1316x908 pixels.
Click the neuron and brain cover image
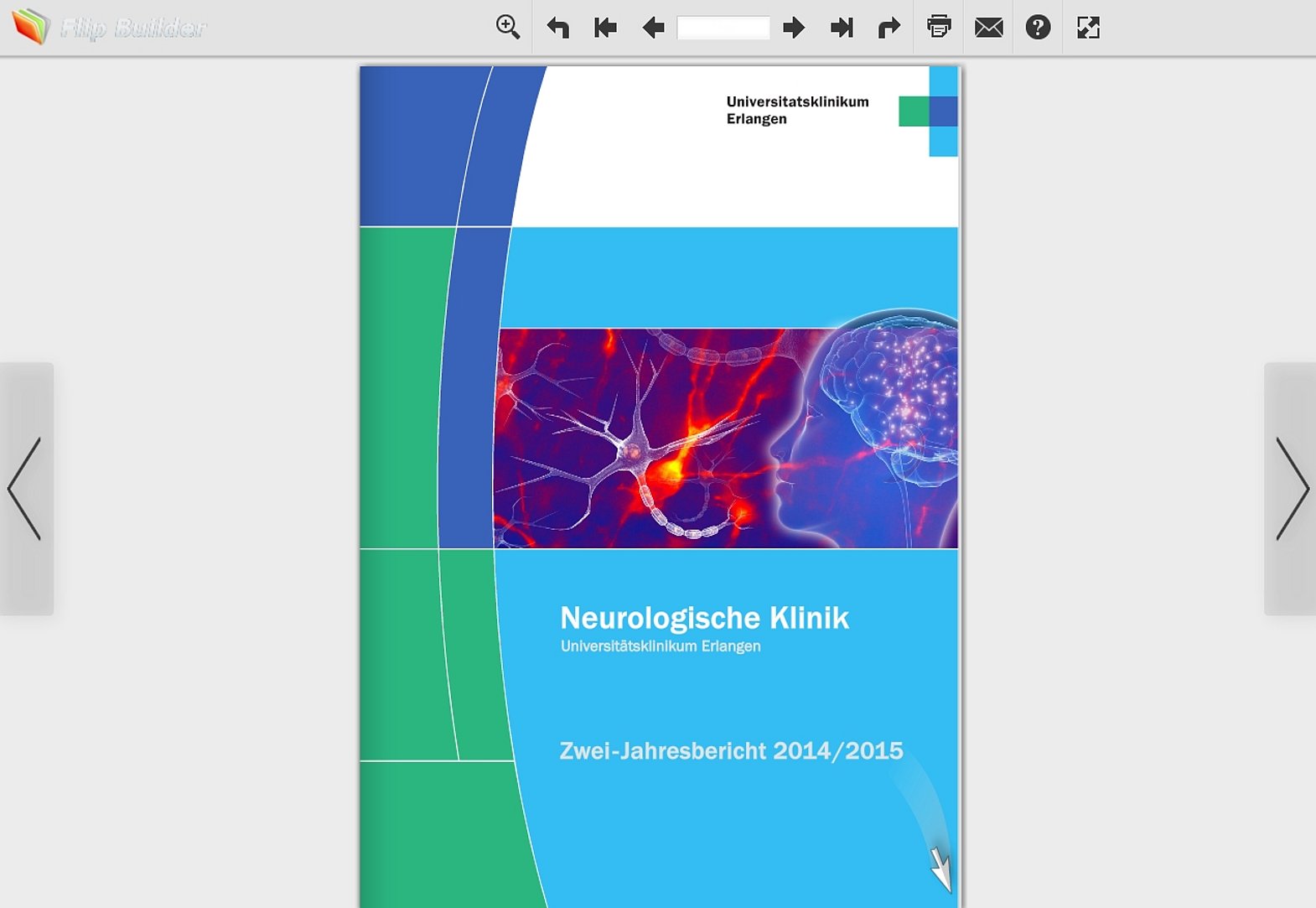point(726,438)
